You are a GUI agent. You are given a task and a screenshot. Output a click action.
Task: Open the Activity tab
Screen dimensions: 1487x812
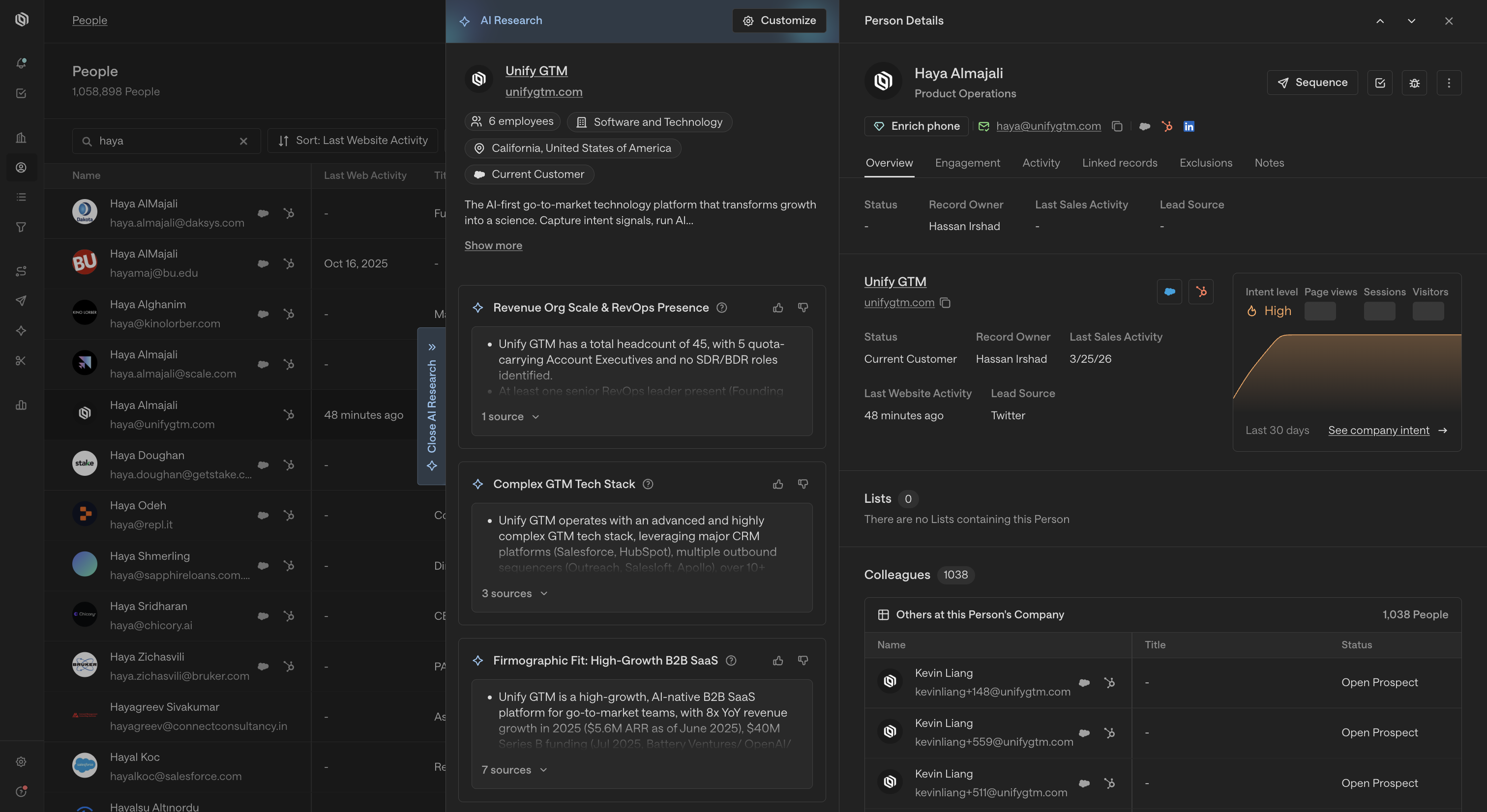pyautogui.click(x=1041, y=163)
